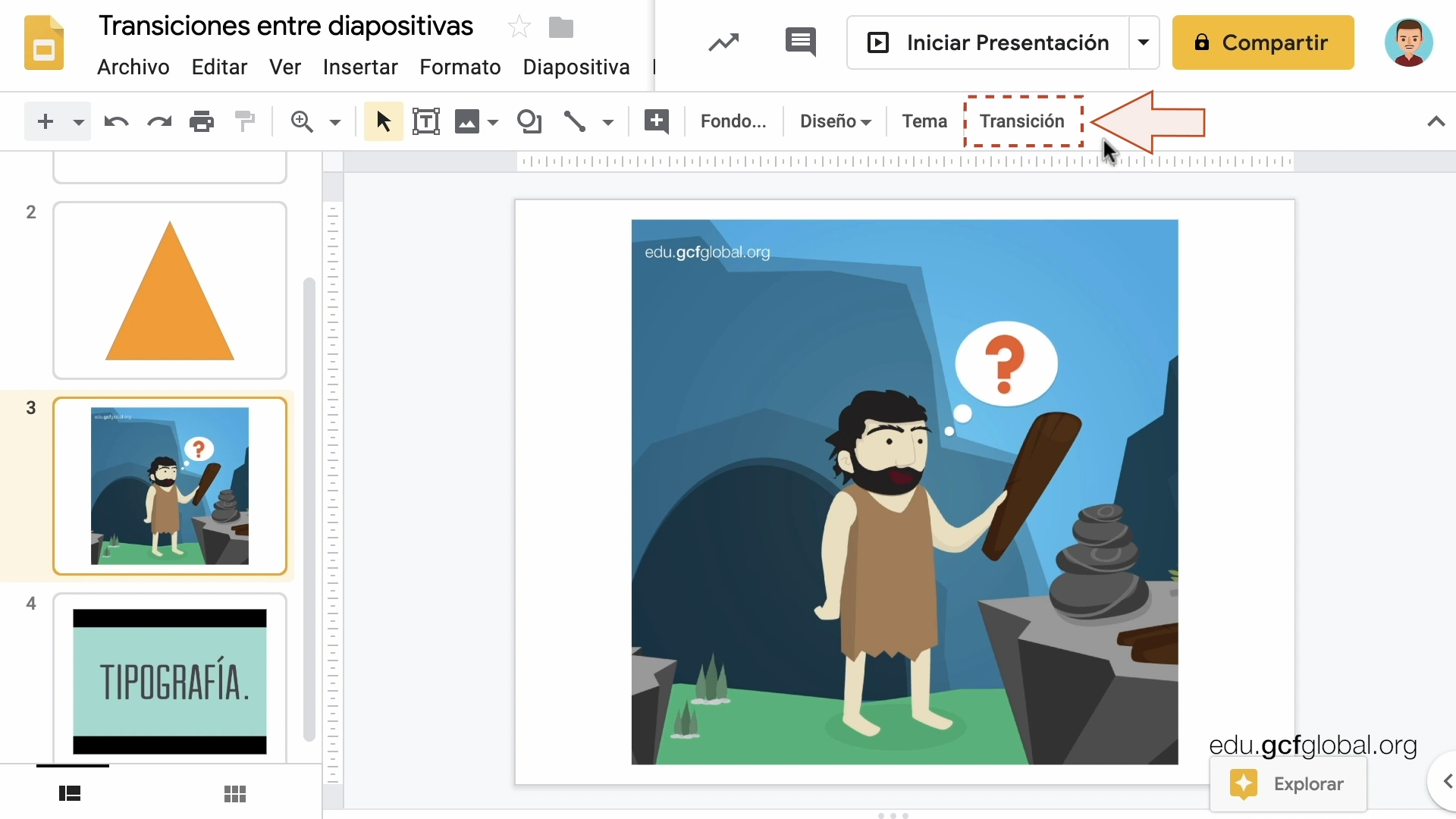
Task: Select the line tool
Action: pyautogui.click(x=575, y=121)
